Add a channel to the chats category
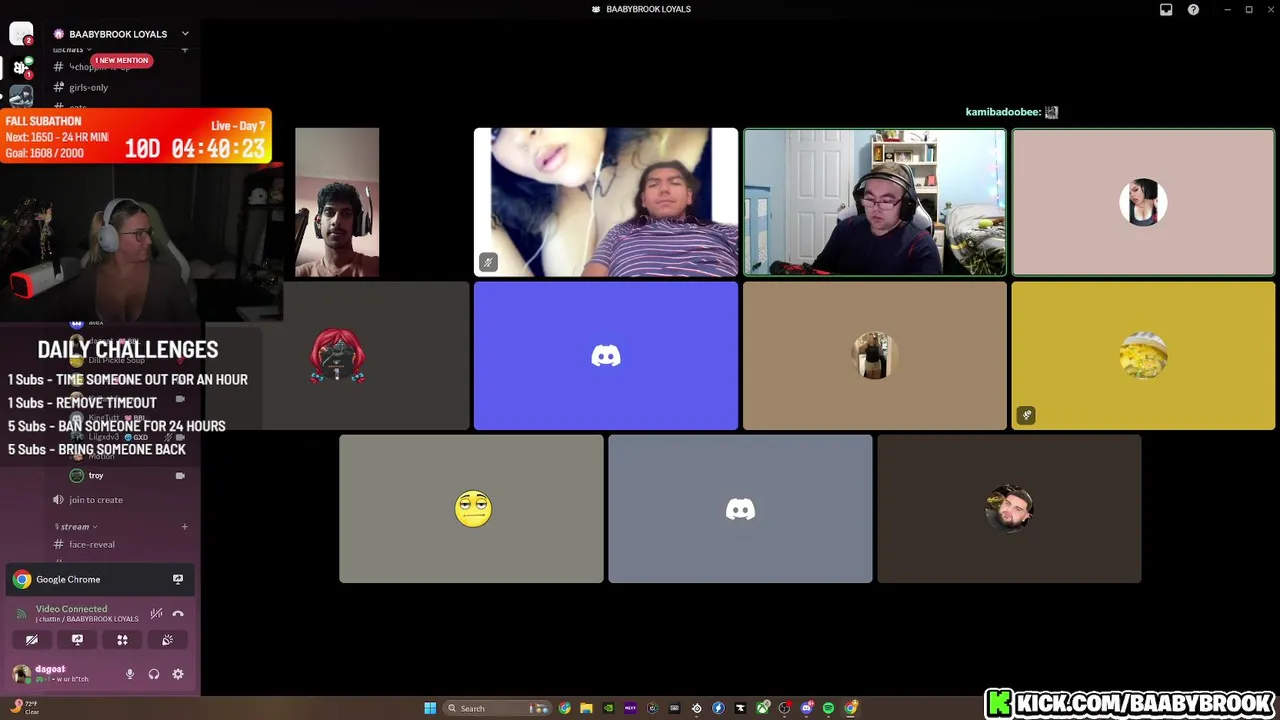The width and height of the screenshot is (1280, 720). click(185, 49)
